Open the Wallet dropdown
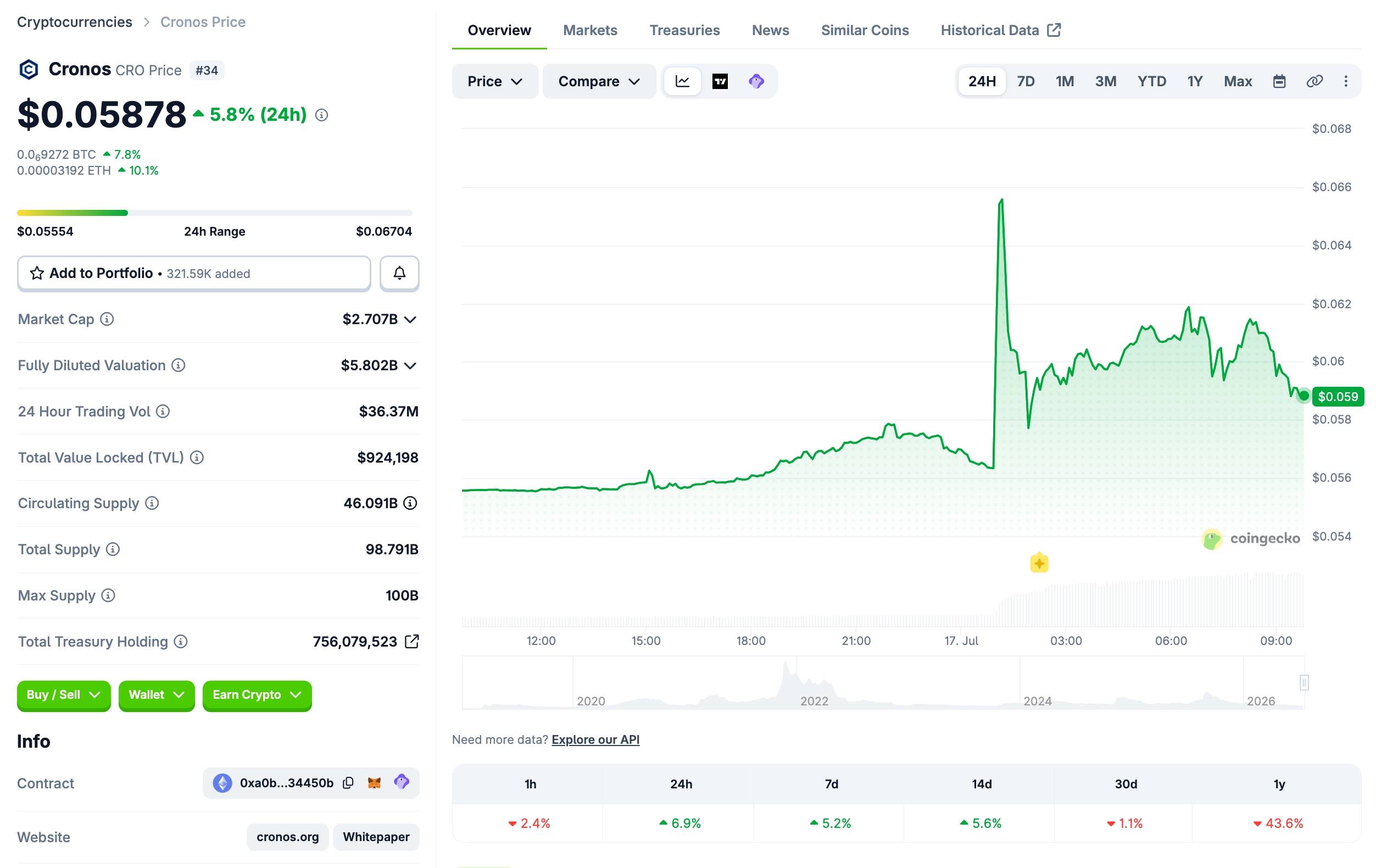 pos(157,695)
